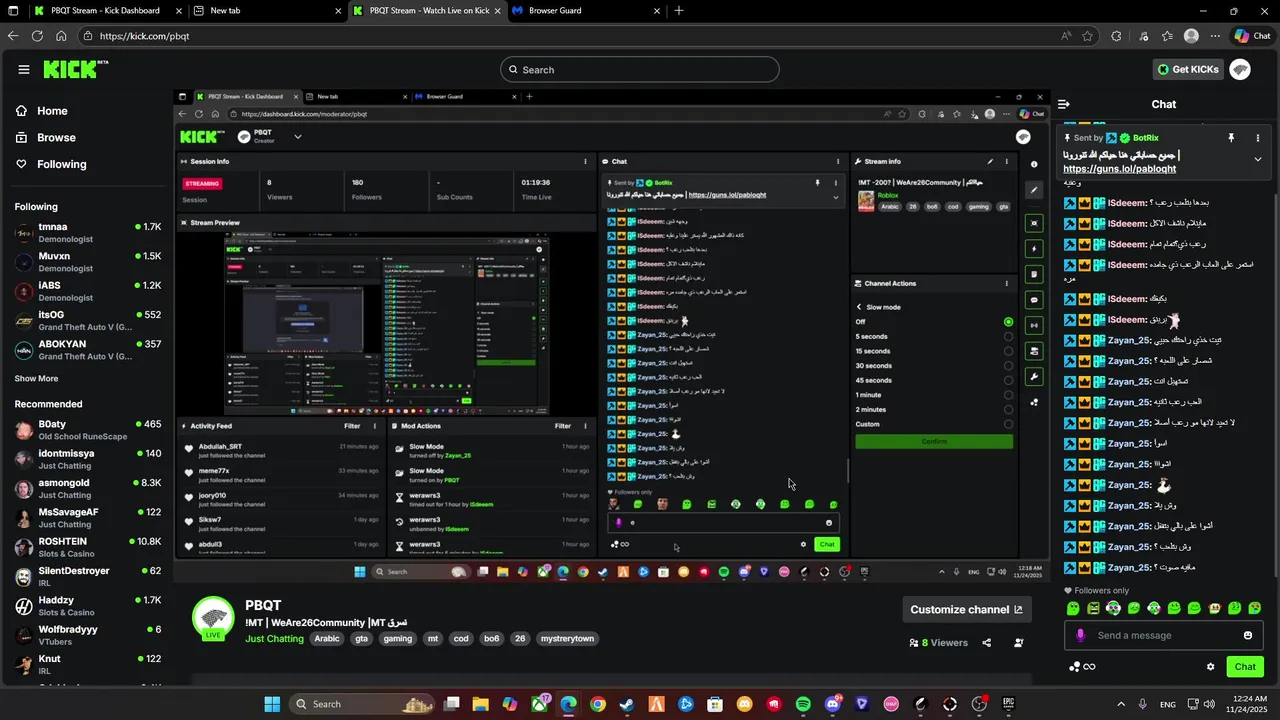Open the Kick hamburger menu
This screenshot has height=720, width=1280.
(x=24, y=70)
